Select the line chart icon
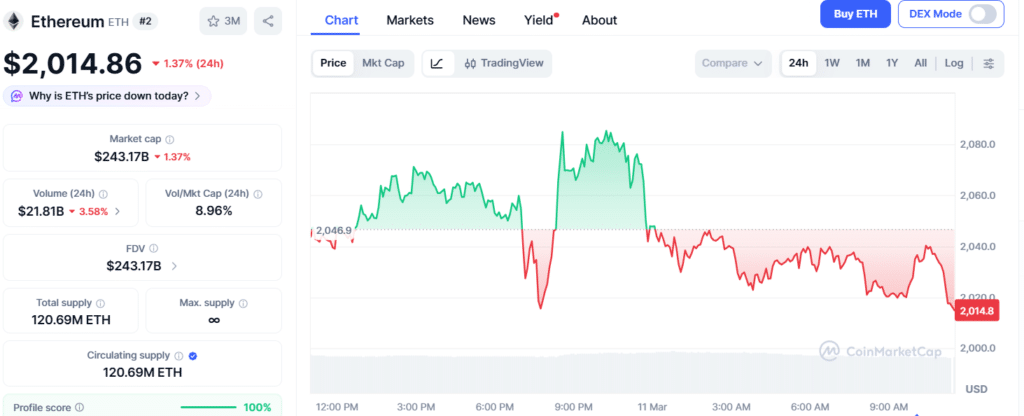Screen dimensions: 1024x416 [437, 63]
